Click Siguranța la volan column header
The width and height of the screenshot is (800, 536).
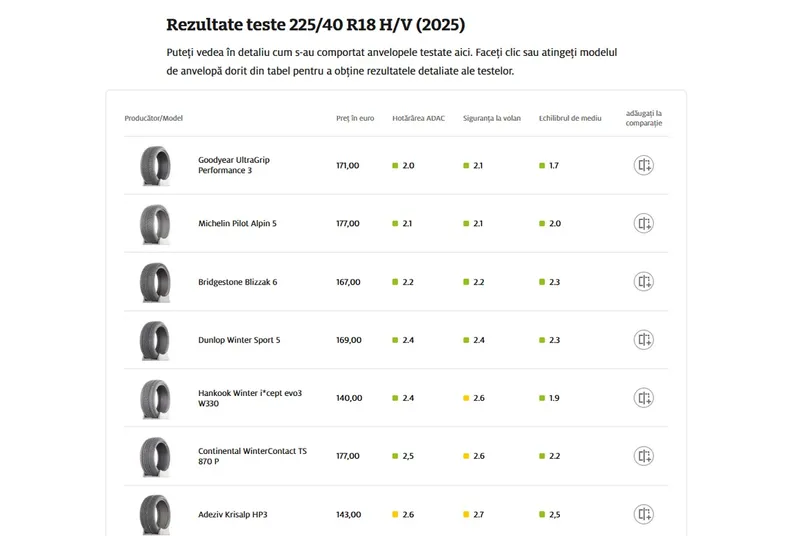(491, 118)
